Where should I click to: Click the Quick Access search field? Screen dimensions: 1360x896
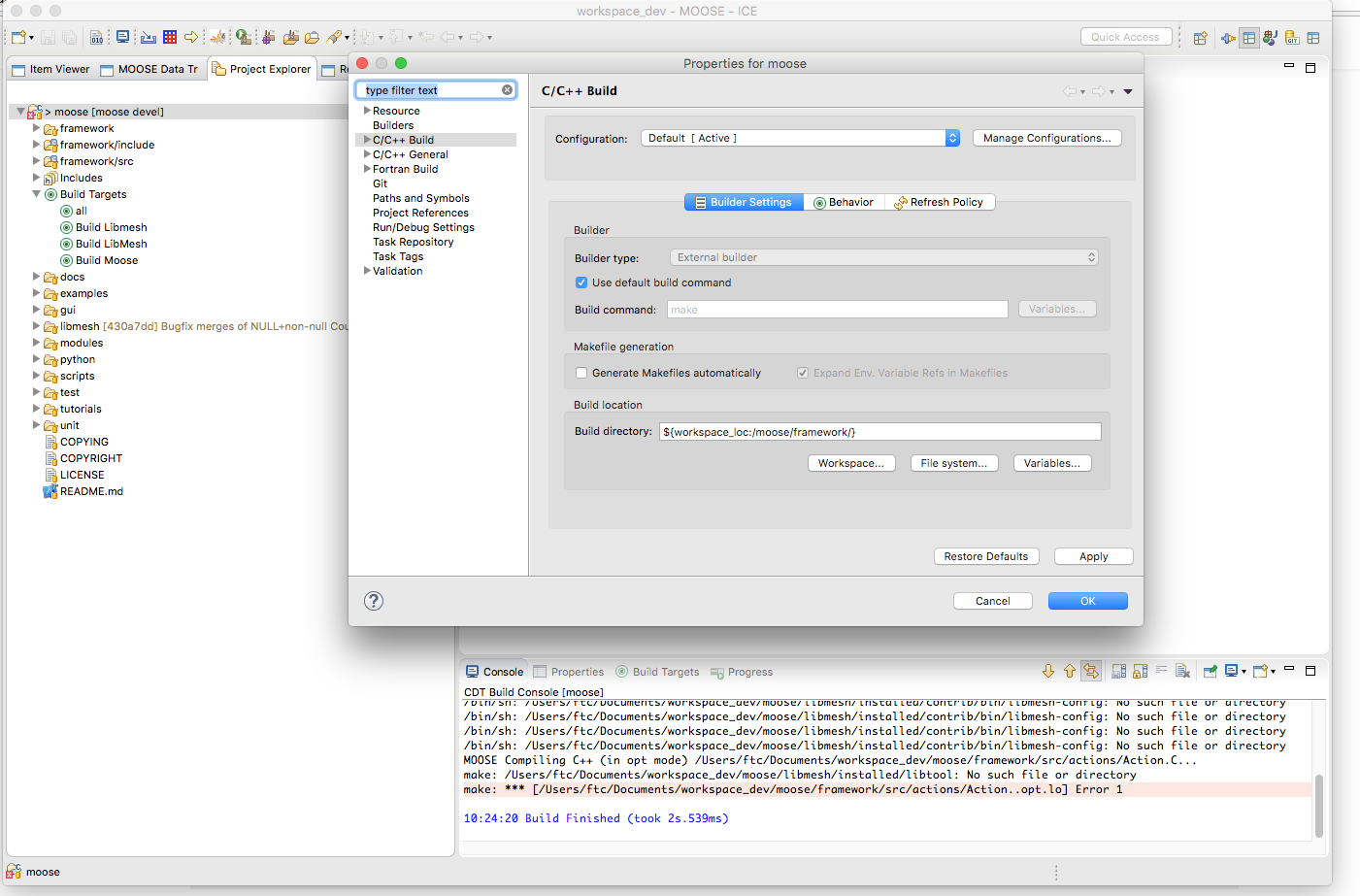1126,37
